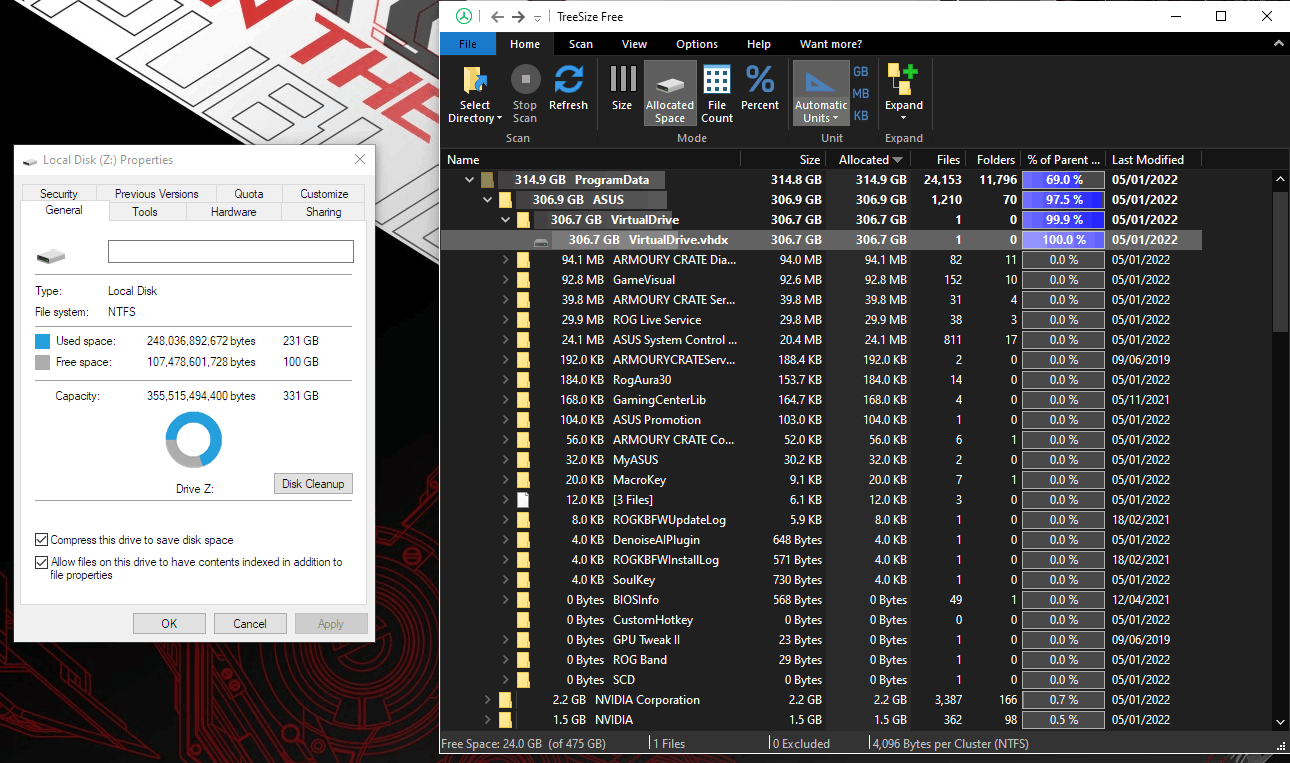Image resolution: width=1290 pixels, height=763 pixels.
Task: Expand the 1.5 GB NVIDIA folder
Action: pos(487,720)
